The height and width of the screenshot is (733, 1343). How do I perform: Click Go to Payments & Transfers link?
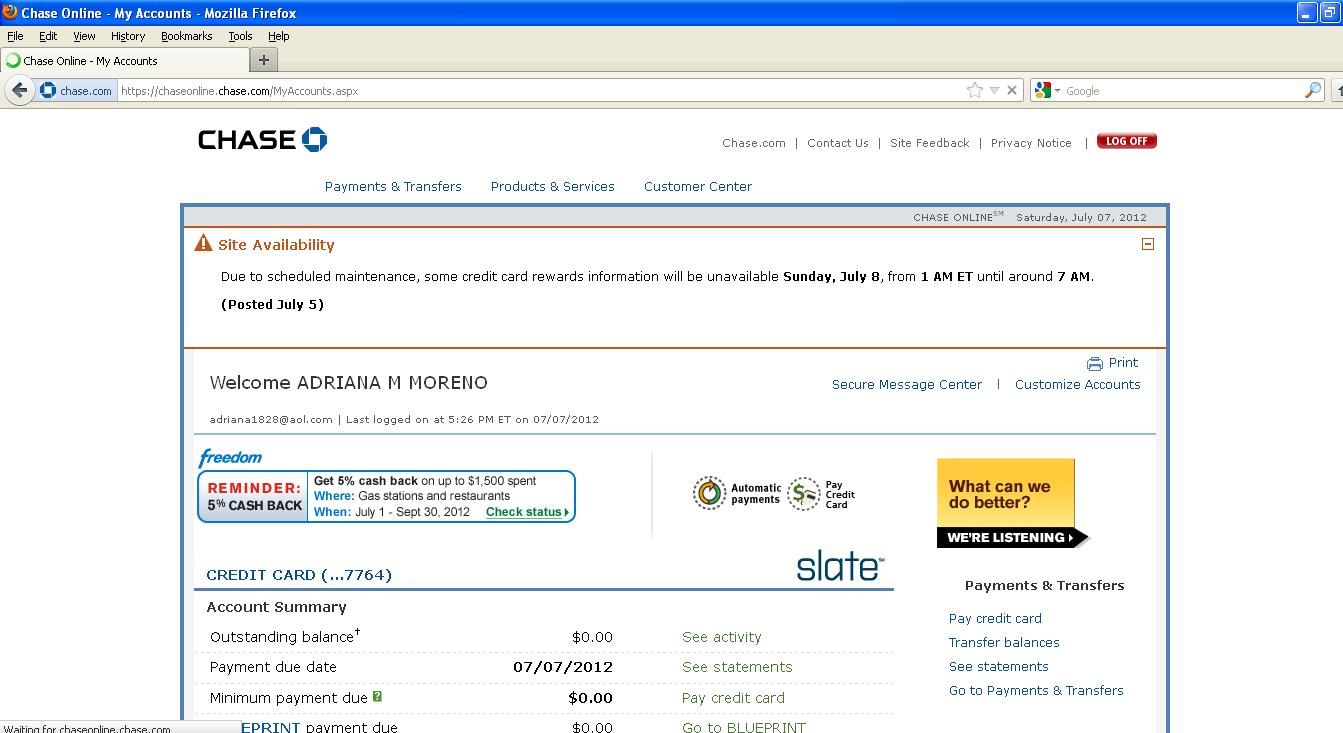tap(1036, 690)
